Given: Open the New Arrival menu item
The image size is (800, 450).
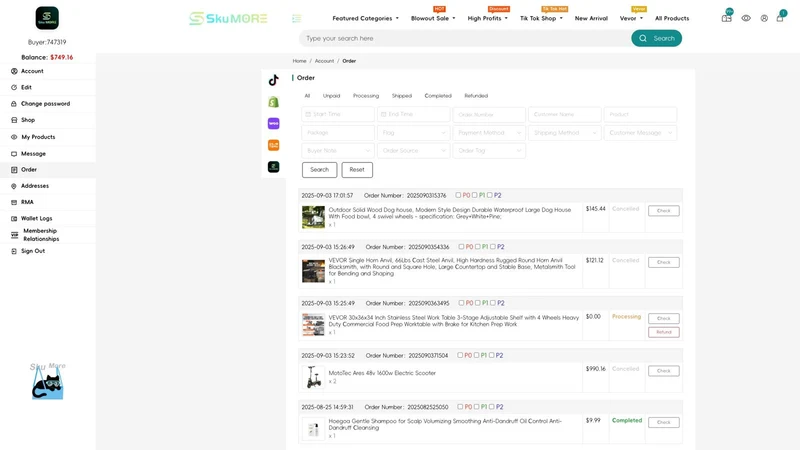Looking at the screenshot, I should pyautogui.click(x=591, y=18).
